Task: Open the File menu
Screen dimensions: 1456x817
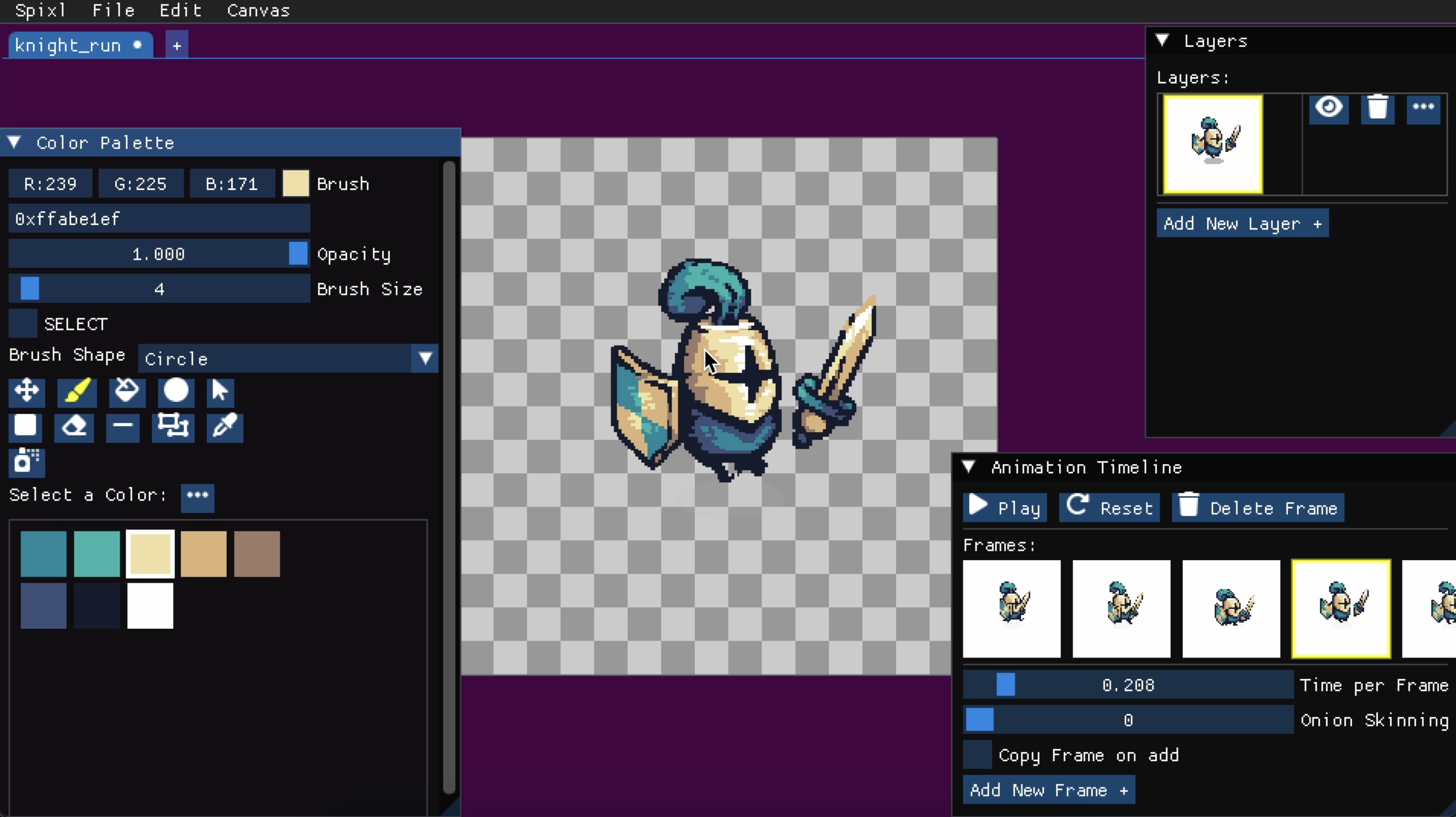Action: click(113, 11)
